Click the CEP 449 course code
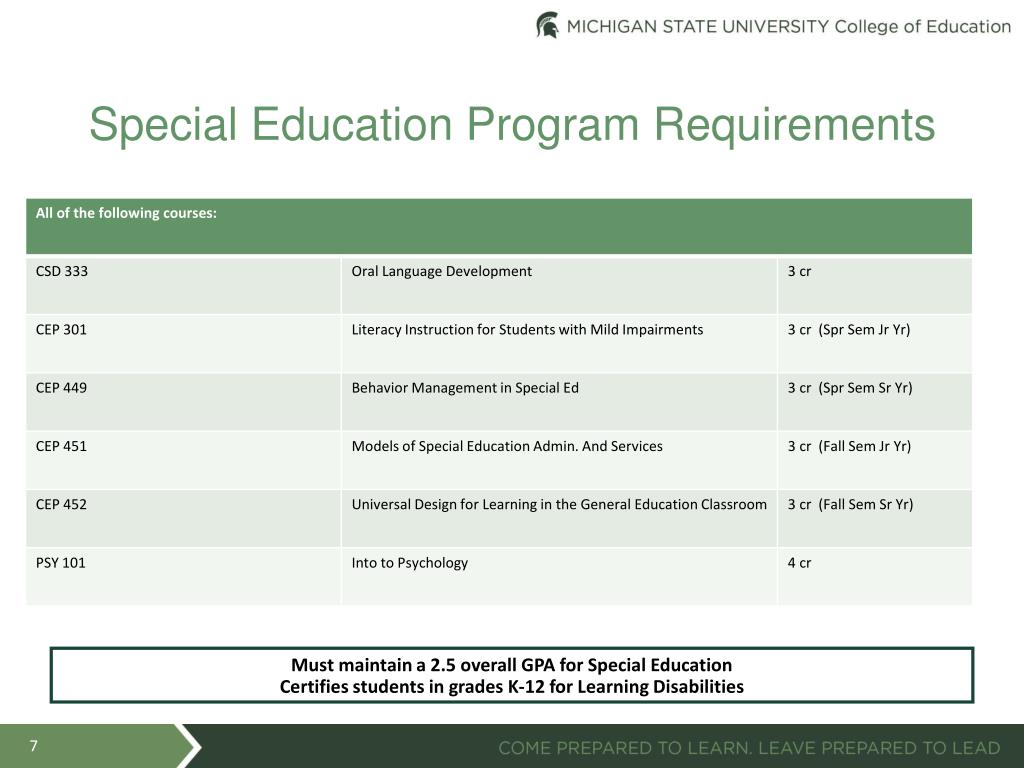The width and height of the screenshot is (1024, 768). click(x=61, y=388)
